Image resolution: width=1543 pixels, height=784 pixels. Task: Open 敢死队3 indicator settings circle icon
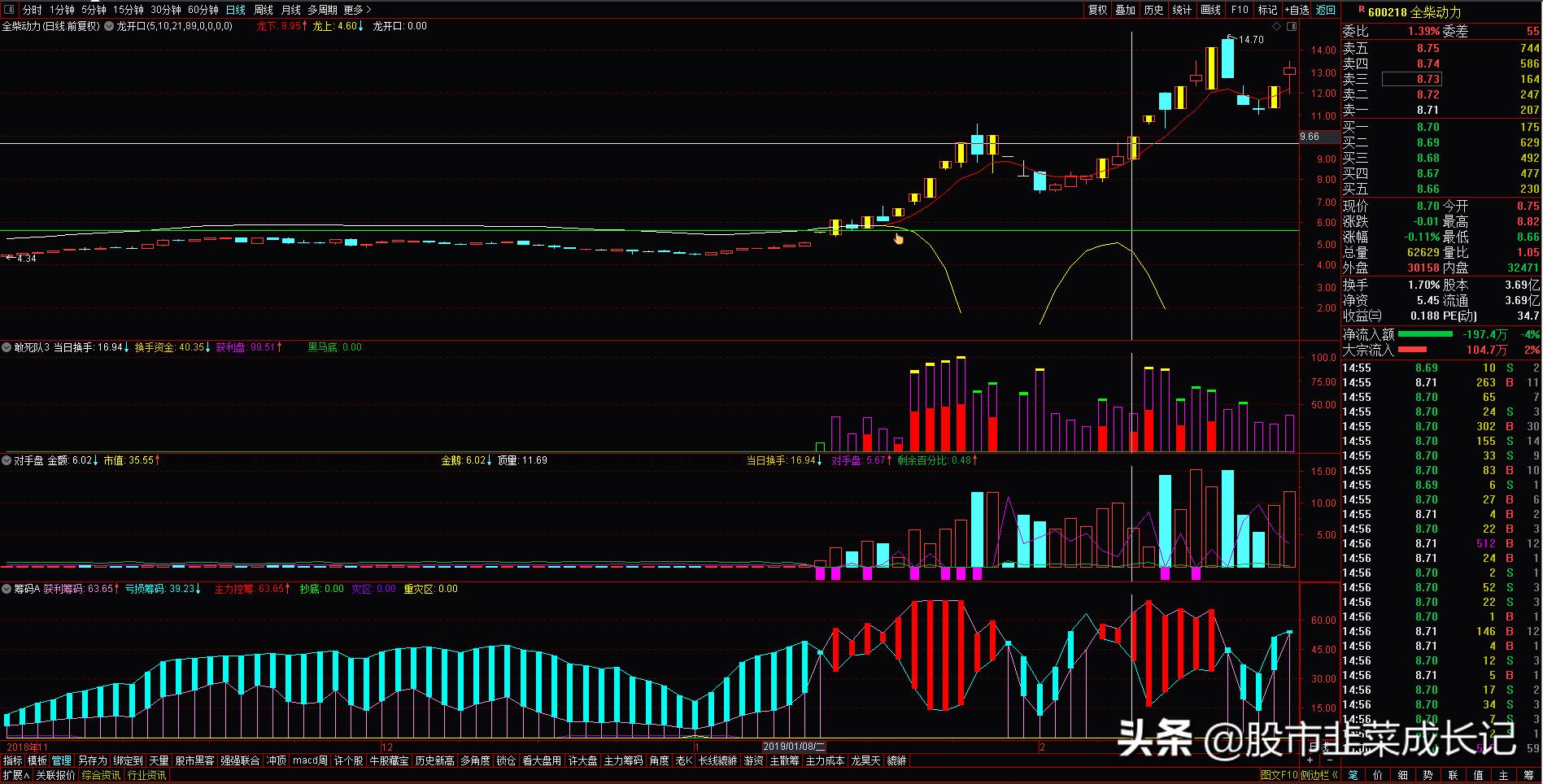(x=7, y=347)
